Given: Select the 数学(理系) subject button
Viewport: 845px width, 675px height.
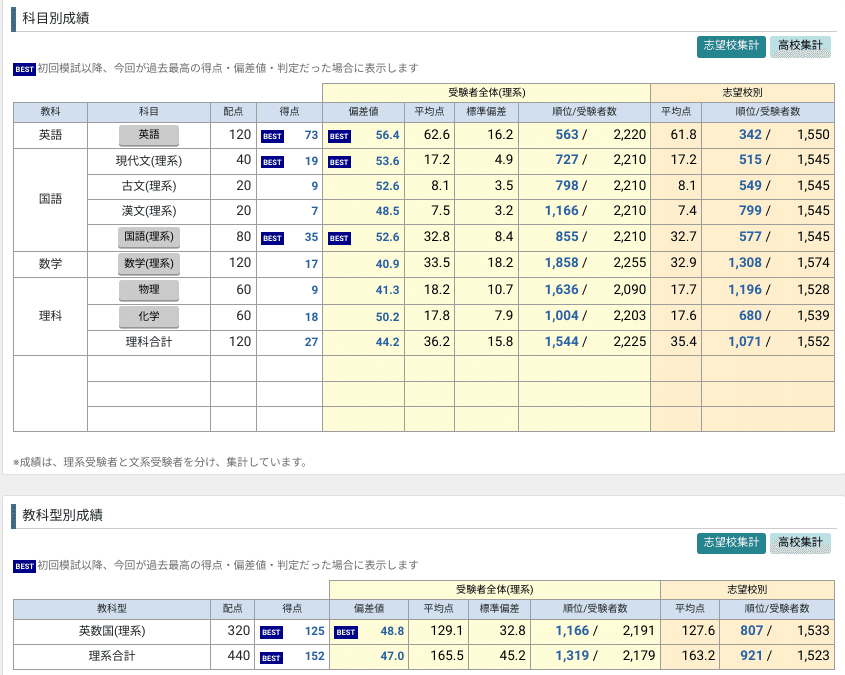Looking at the screenshot, I should (x=149, y=263).
